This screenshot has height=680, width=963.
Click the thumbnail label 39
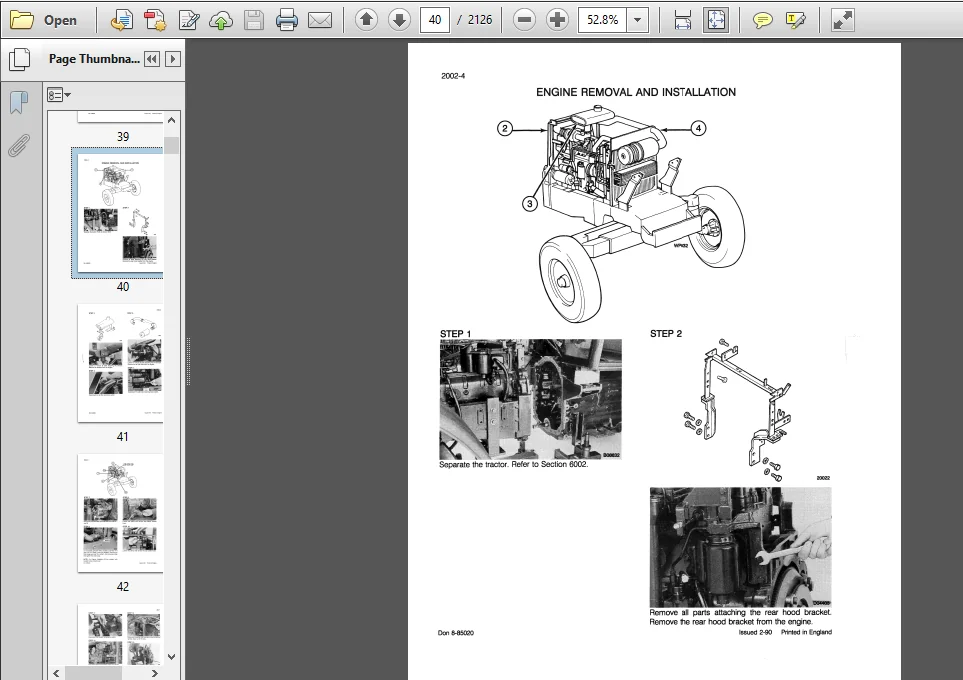point(123,136)
